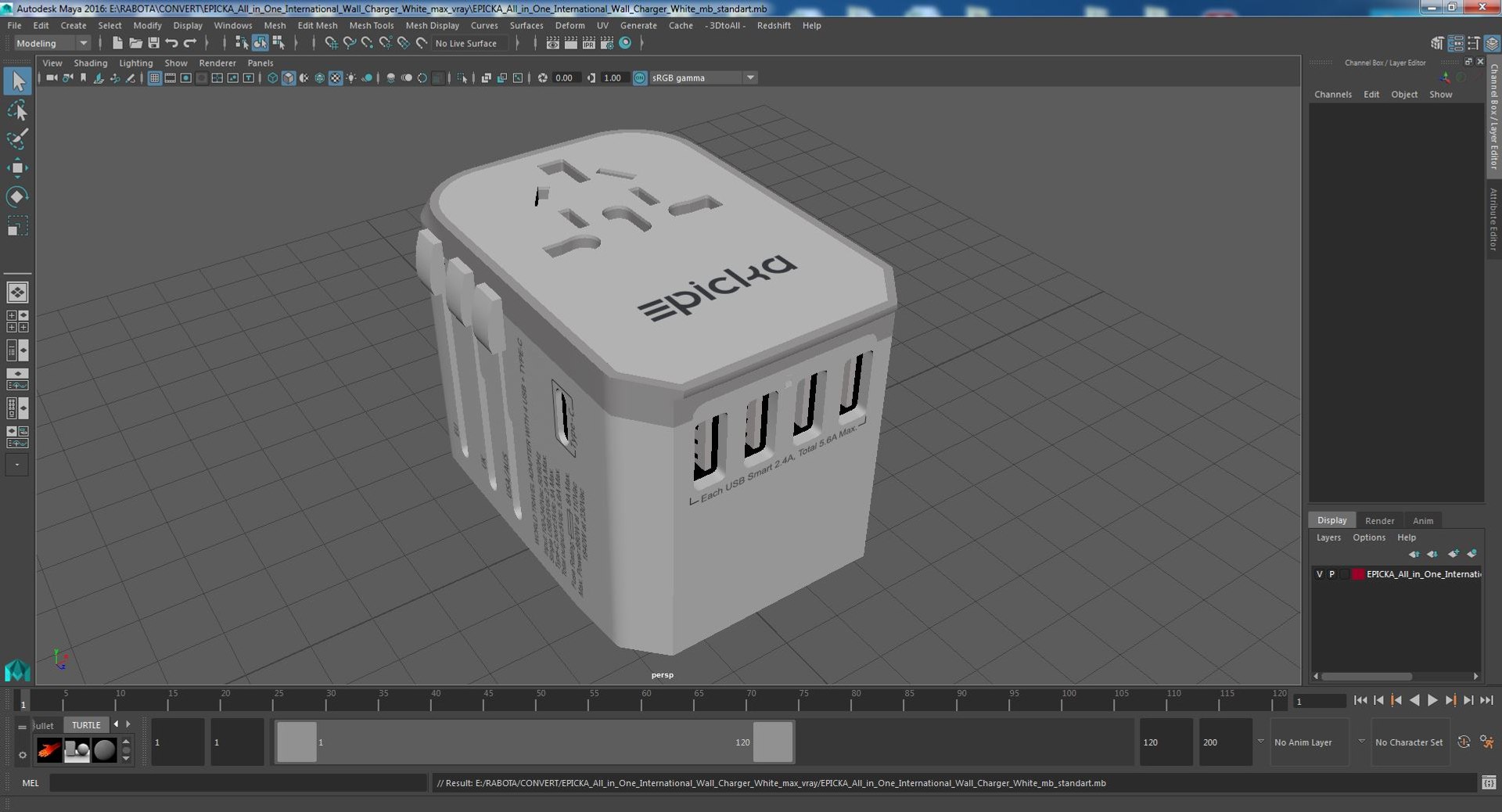Activate the Scale tool
This screenshot has height=812, width=1502.
tap(17, 226)
